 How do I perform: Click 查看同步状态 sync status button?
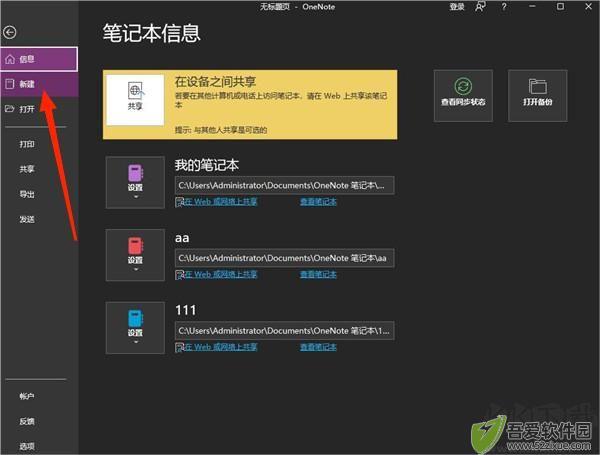463,96
